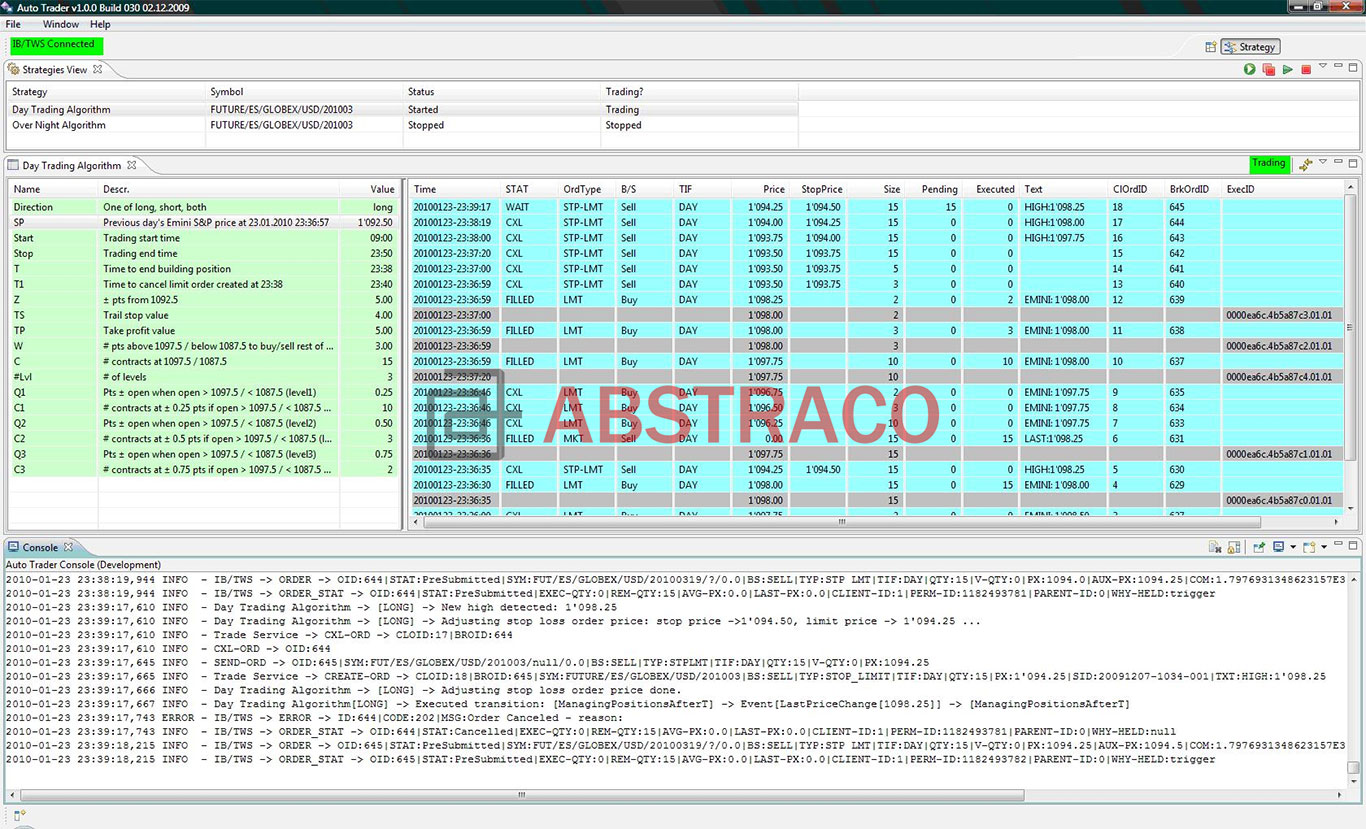Open the Strategies View dropdown menu triangle

(x=1323, y=66)
